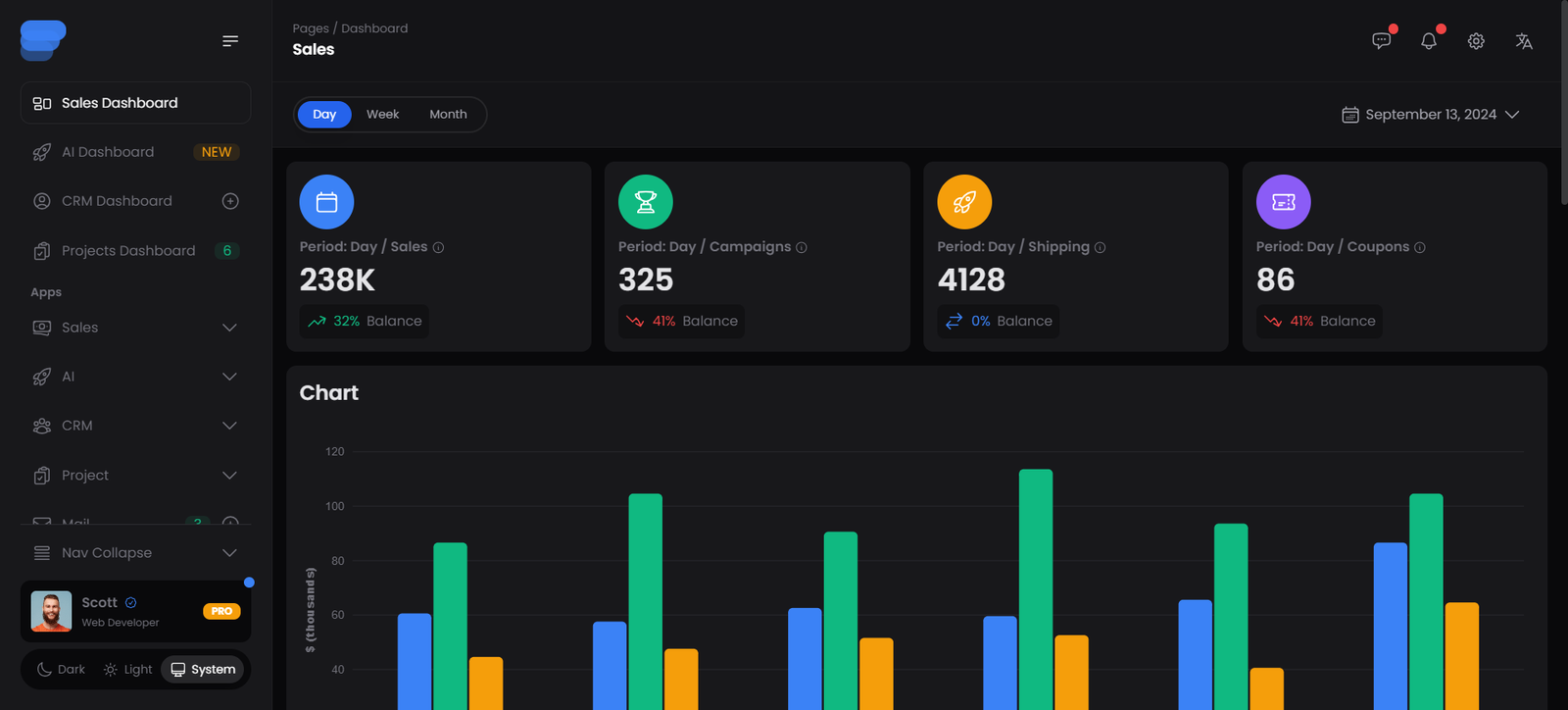
Task: Open the AI Dashboard menu item
Action: click(135, 152)
